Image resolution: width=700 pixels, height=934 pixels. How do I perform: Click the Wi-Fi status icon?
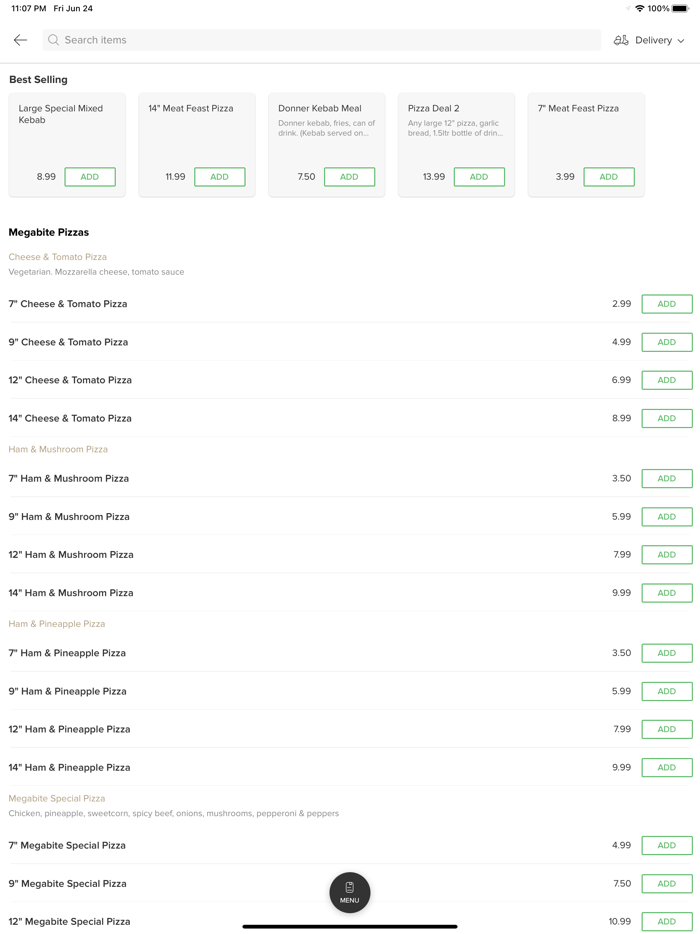point(640,8)
